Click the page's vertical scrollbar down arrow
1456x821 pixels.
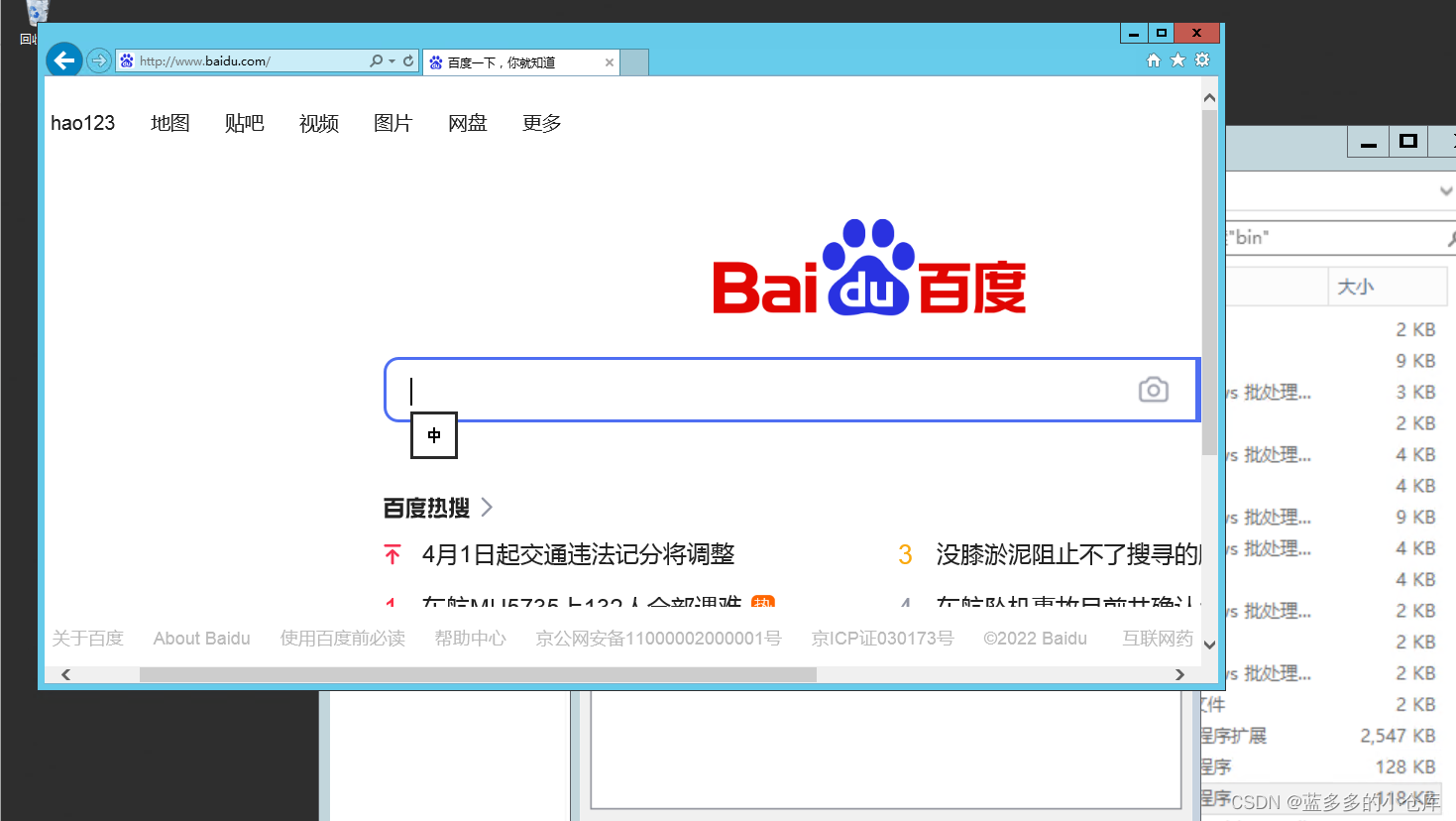(1209, 645)
